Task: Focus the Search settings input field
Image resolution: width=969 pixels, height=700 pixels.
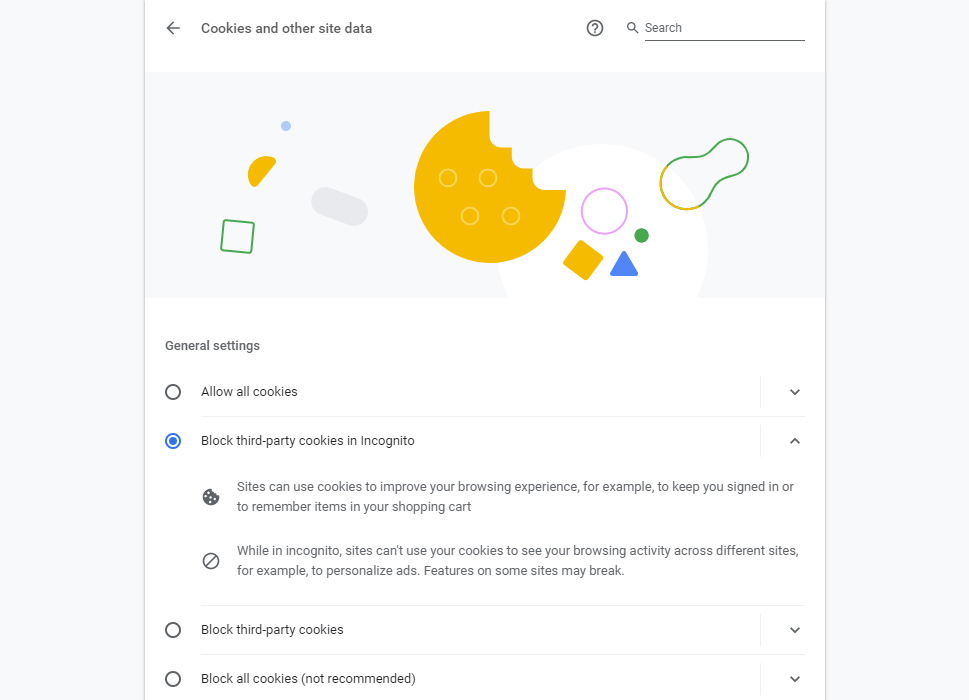Action: [724, 28]
